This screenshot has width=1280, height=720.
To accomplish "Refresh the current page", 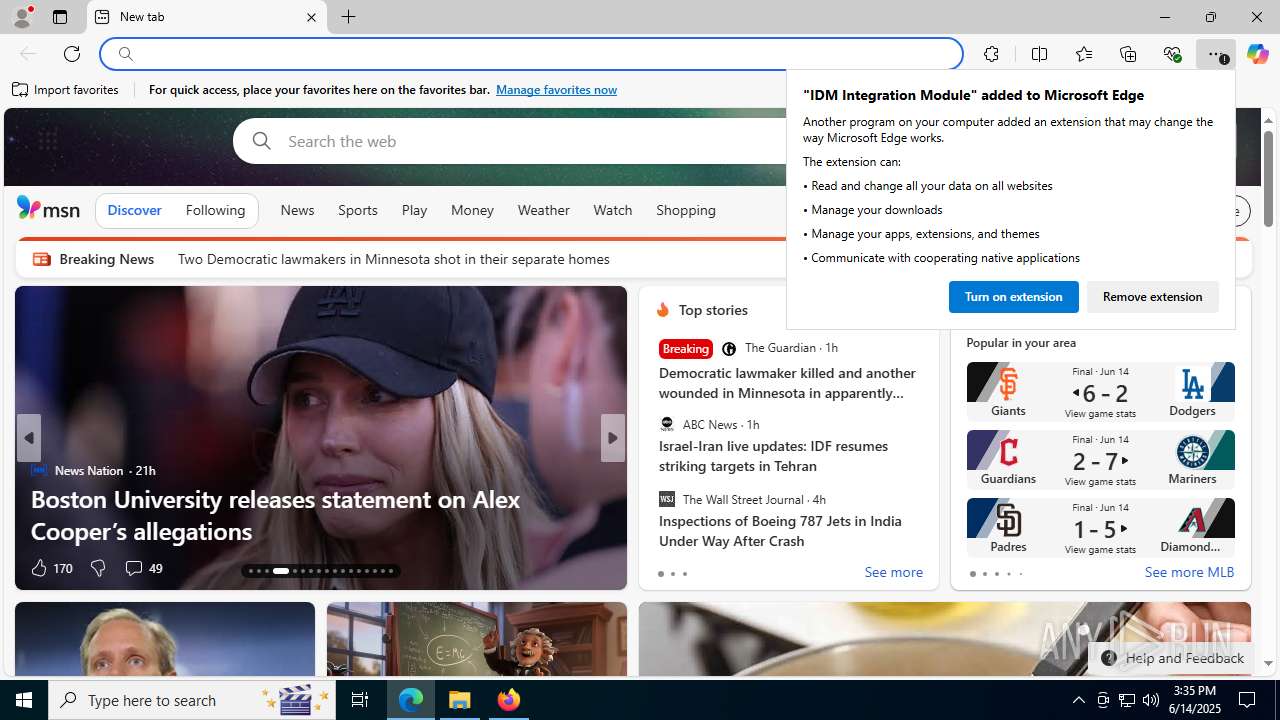I will click(x=72, y=54).
